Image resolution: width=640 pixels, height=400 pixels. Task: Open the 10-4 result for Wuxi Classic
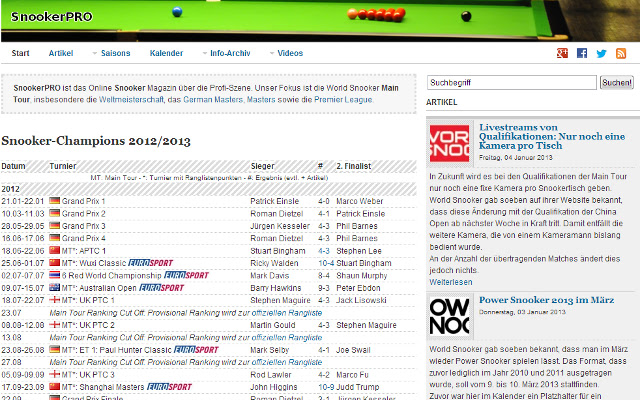(x=326, y=263)
